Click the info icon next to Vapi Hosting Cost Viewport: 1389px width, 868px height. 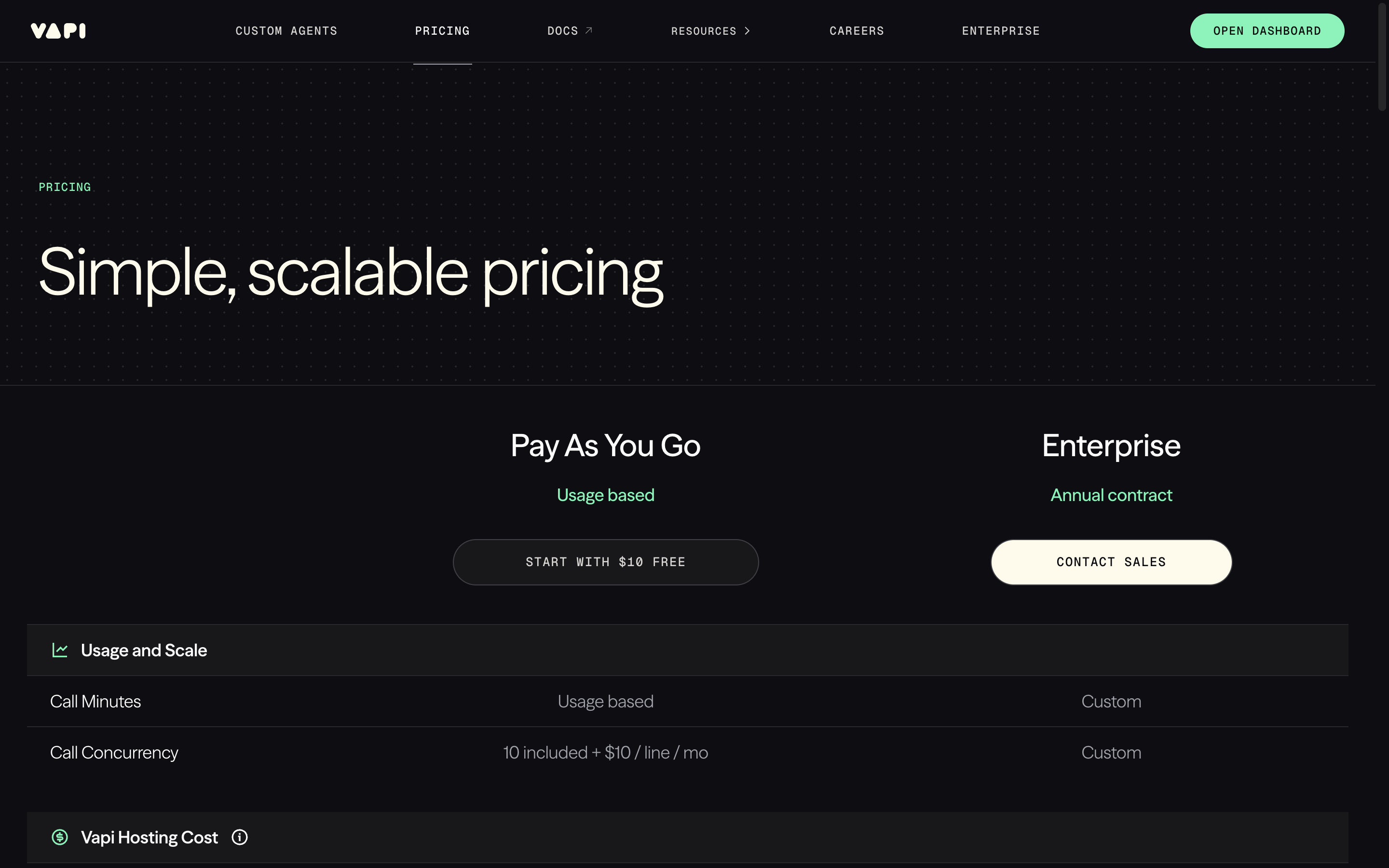point(239,837)
